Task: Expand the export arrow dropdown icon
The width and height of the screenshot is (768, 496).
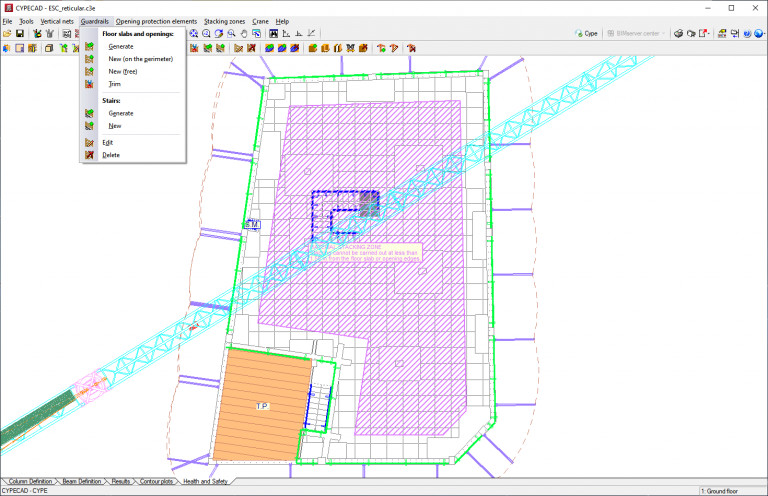Action: pyautogui.click(x=709, y=34)
